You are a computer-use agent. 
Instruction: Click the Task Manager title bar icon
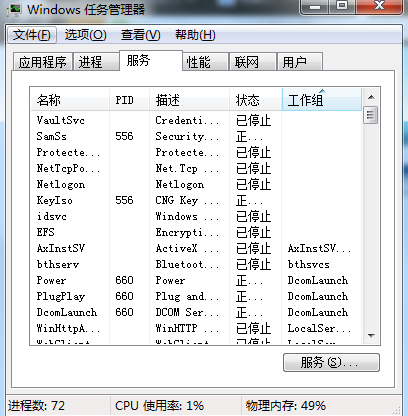click(x=14, y=9)
